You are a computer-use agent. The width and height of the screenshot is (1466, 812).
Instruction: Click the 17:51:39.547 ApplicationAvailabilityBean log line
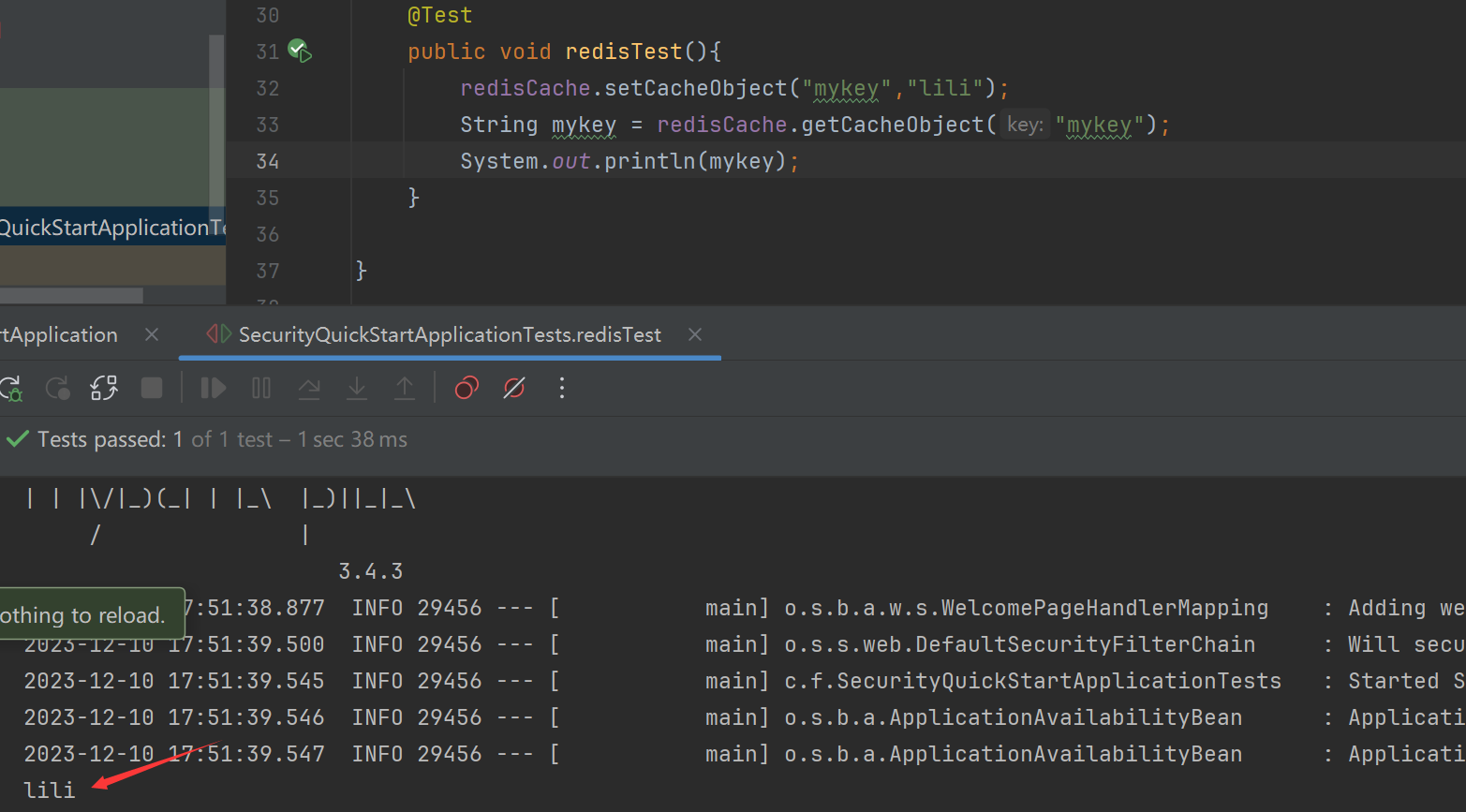(x=745, y=754)
